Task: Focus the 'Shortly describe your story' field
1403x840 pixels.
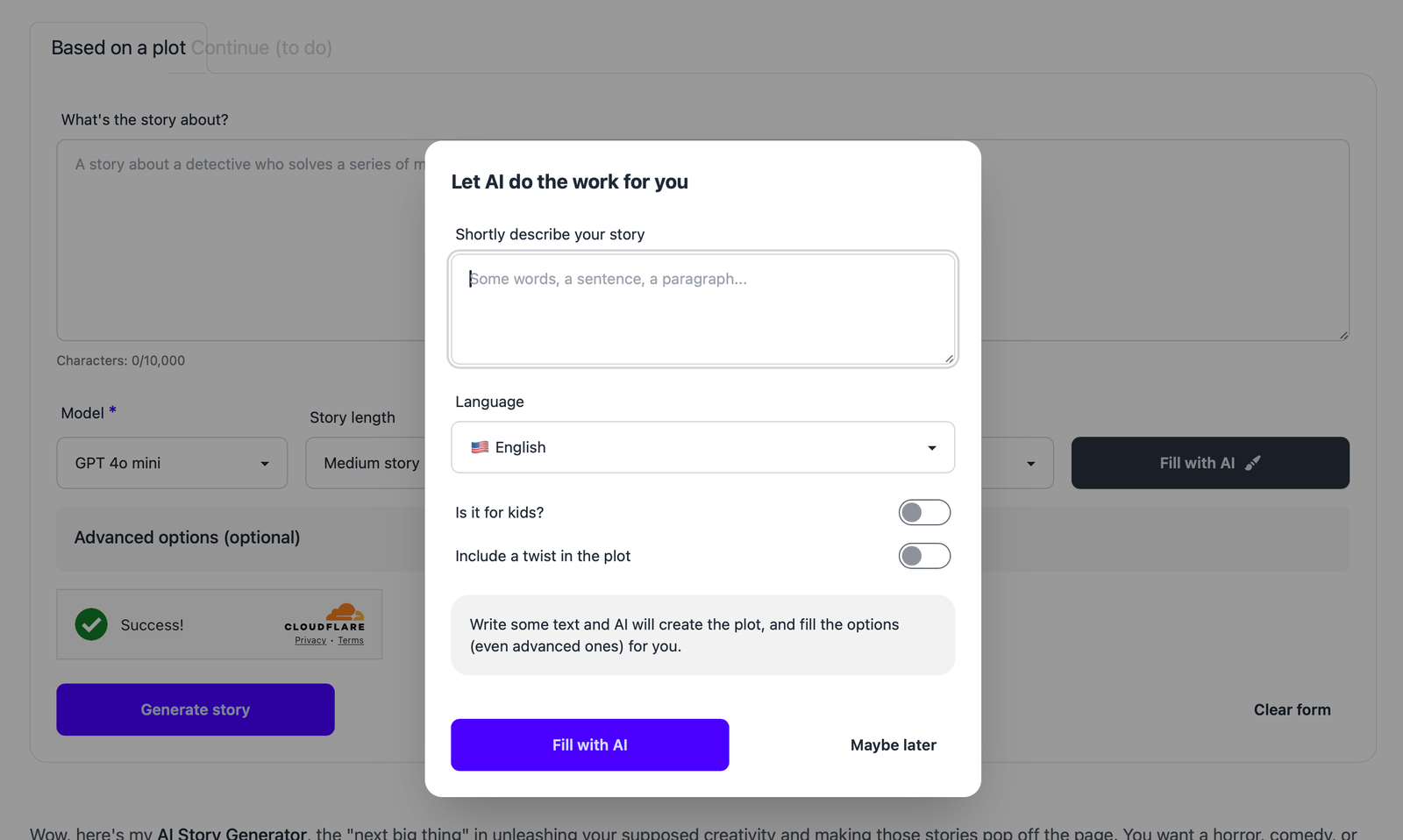Action: pos(702,309)
